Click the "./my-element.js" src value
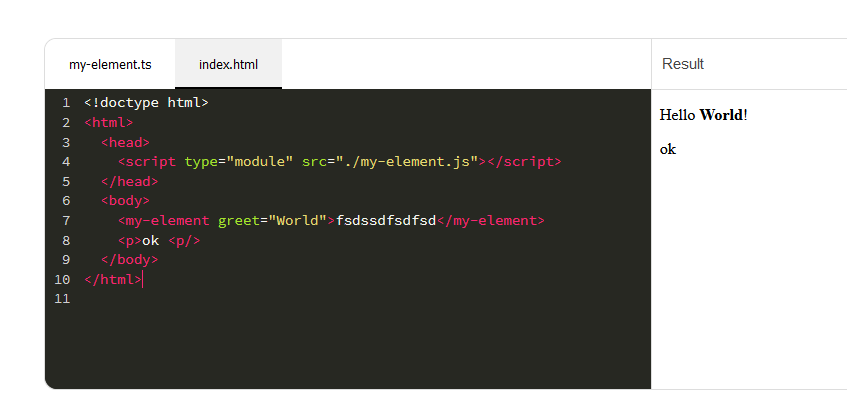 [407, 161]
